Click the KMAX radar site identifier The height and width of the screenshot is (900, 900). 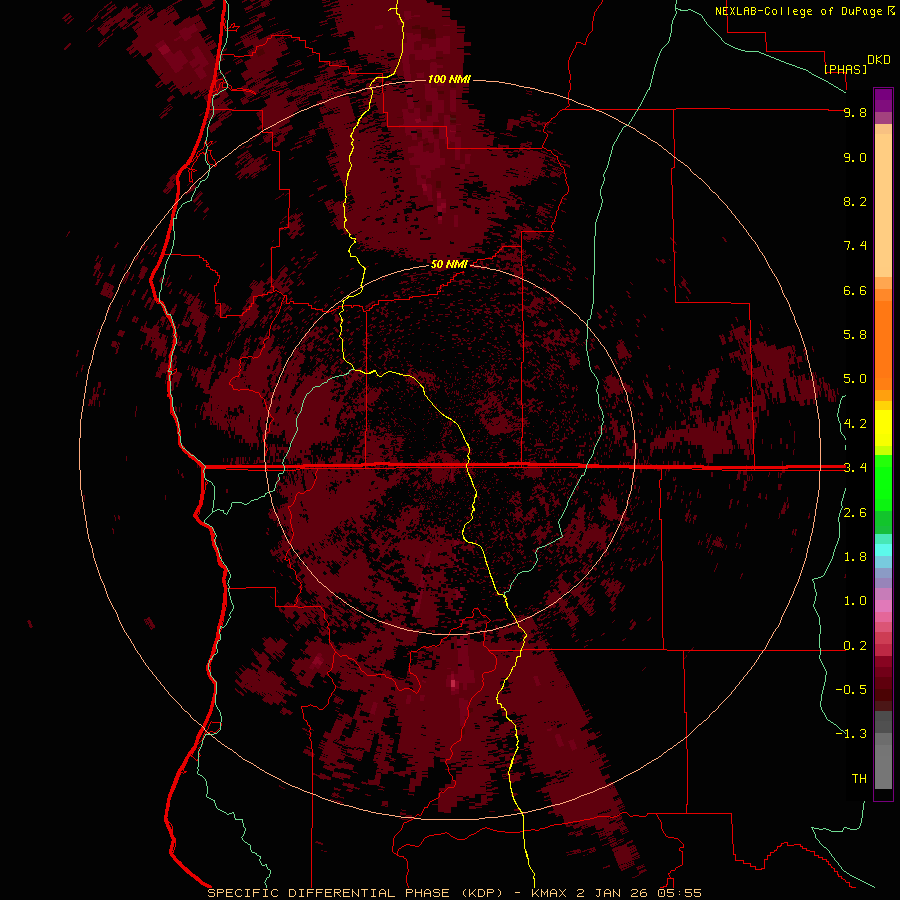(550, 893)
